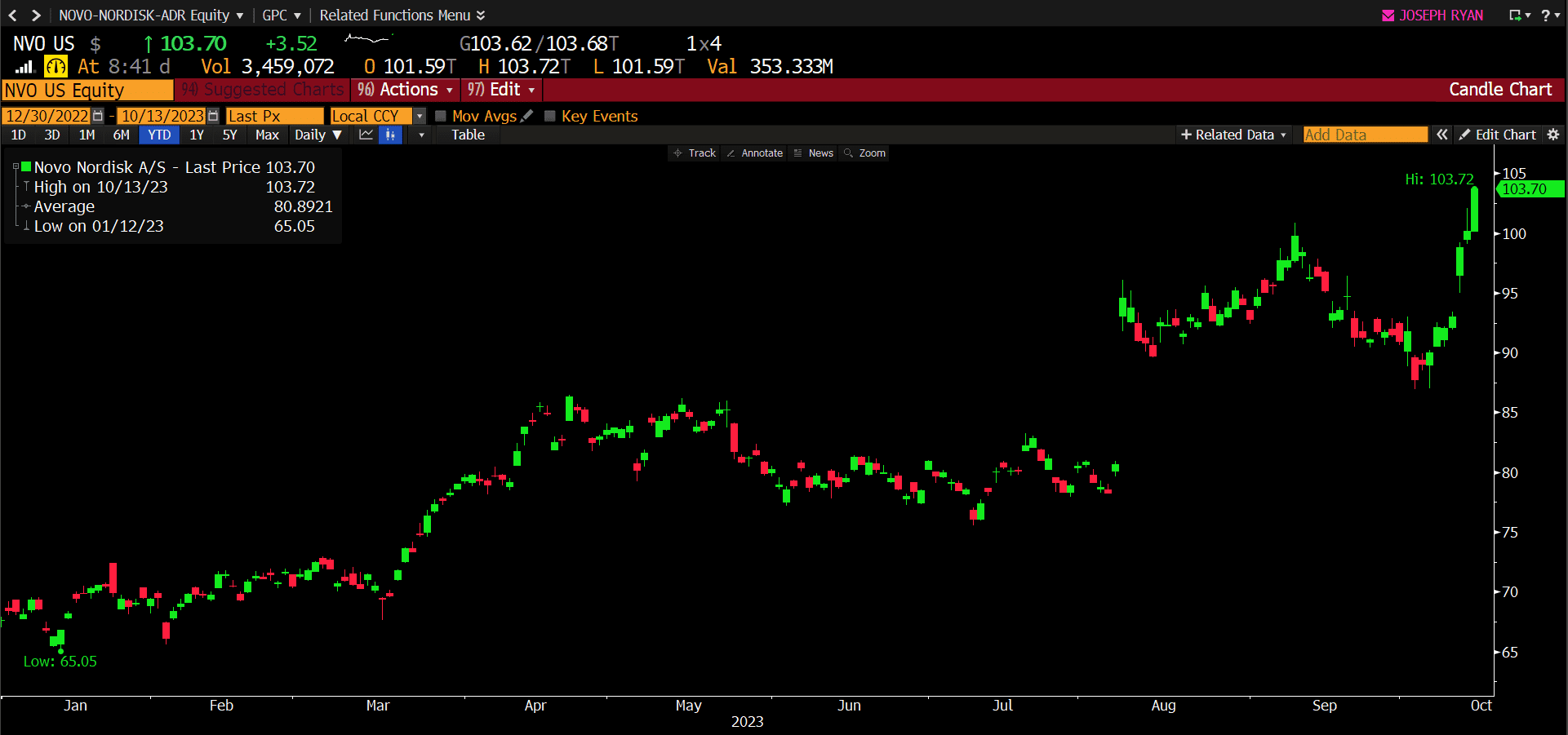Viewport: 1568px width, 735px height.
Task: Change the Daily periodicity dropdown
Action: point(318,135)
